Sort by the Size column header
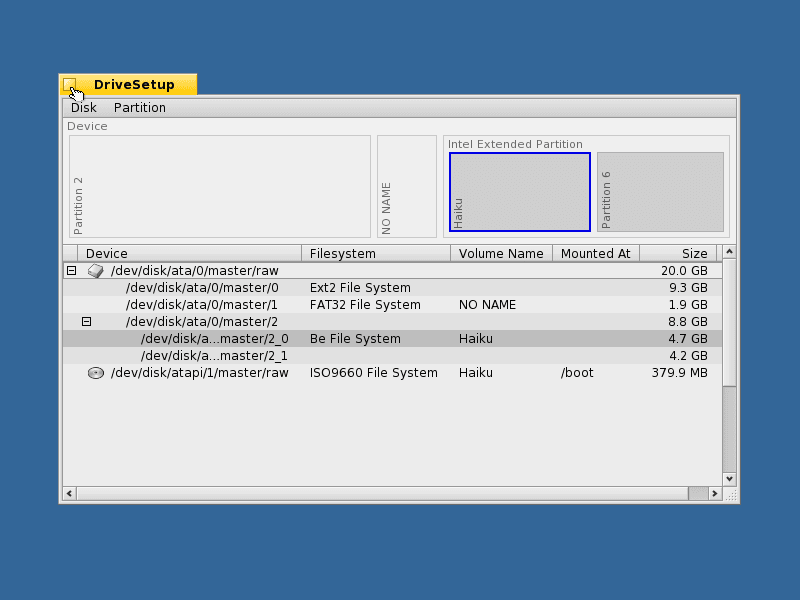 [678, 254]
